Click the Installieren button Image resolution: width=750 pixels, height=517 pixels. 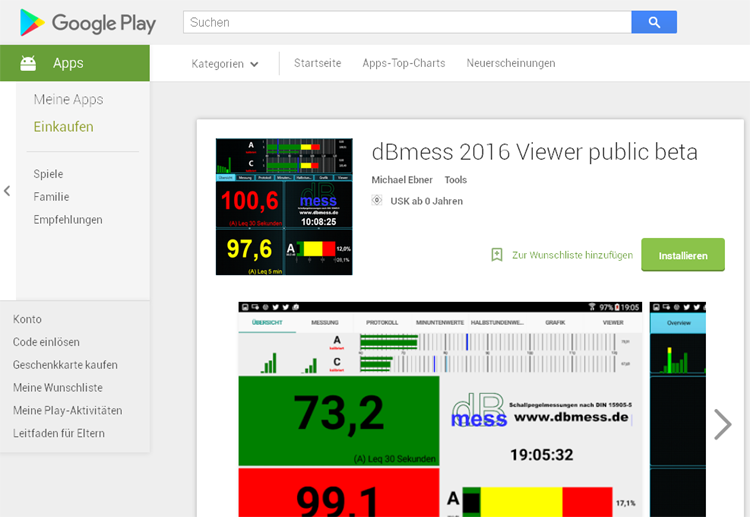click(683, 255)
